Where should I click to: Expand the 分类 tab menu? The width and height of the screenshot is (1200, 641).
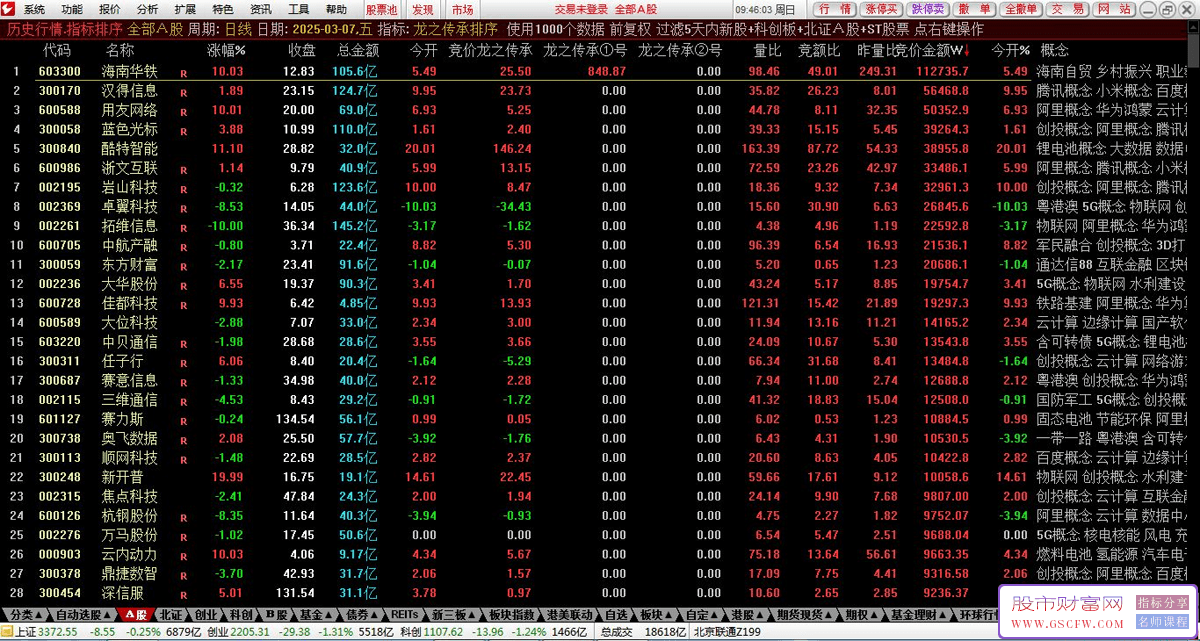tap(24, 614)
